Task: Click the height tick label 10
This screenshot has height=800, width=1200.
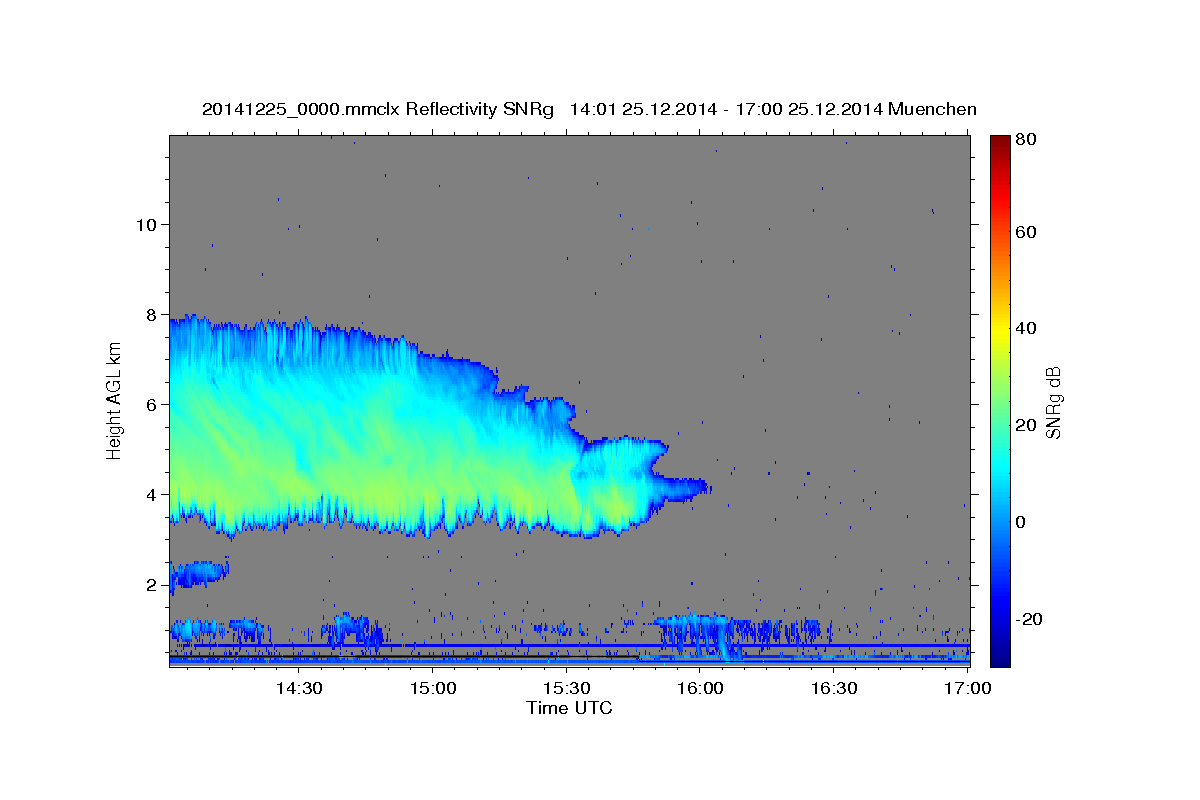Action: (146, 224)
